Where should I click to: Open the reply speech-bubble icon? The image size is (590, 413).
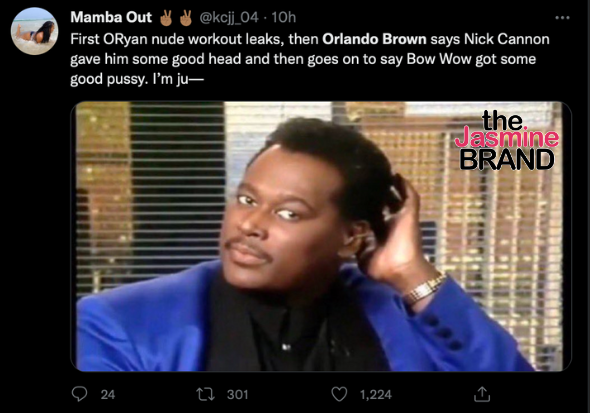tap(79, 394)
